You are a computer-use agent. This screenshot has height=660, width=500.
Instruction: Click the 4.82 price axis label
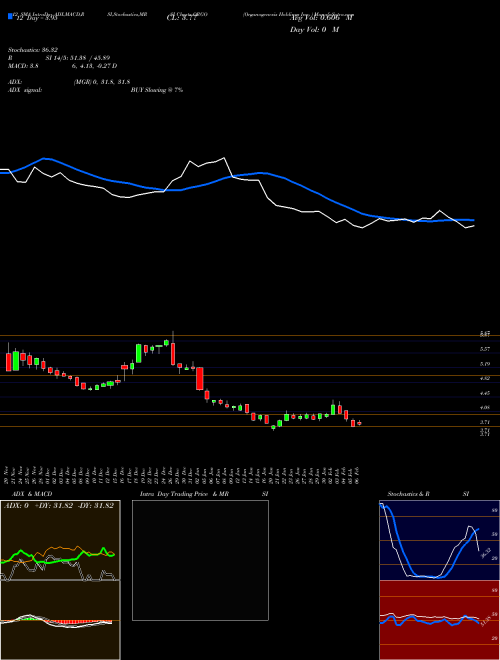tap(485, 378)
